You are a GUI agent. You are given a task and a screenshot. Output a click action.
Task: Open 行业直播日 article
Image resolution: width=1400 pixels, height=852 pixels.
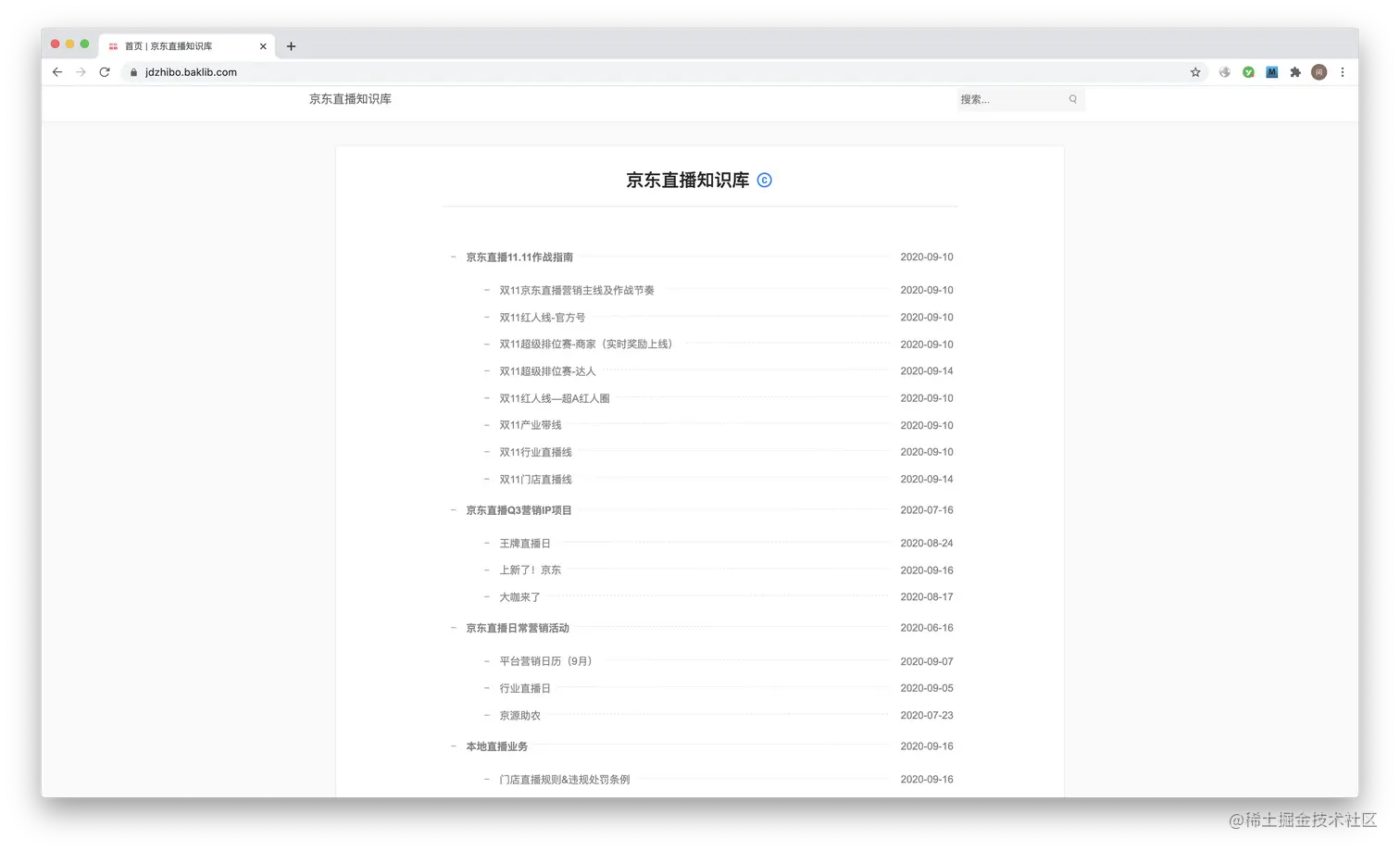click(525, 688)
